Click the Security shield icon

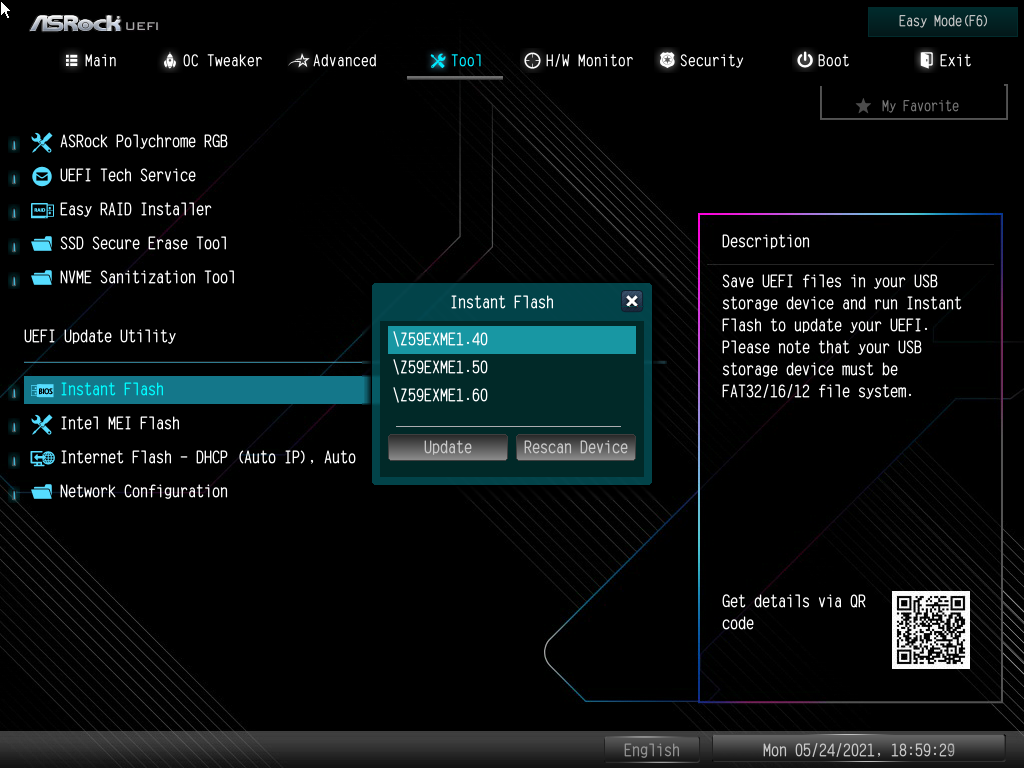click(x=667, y=60)
